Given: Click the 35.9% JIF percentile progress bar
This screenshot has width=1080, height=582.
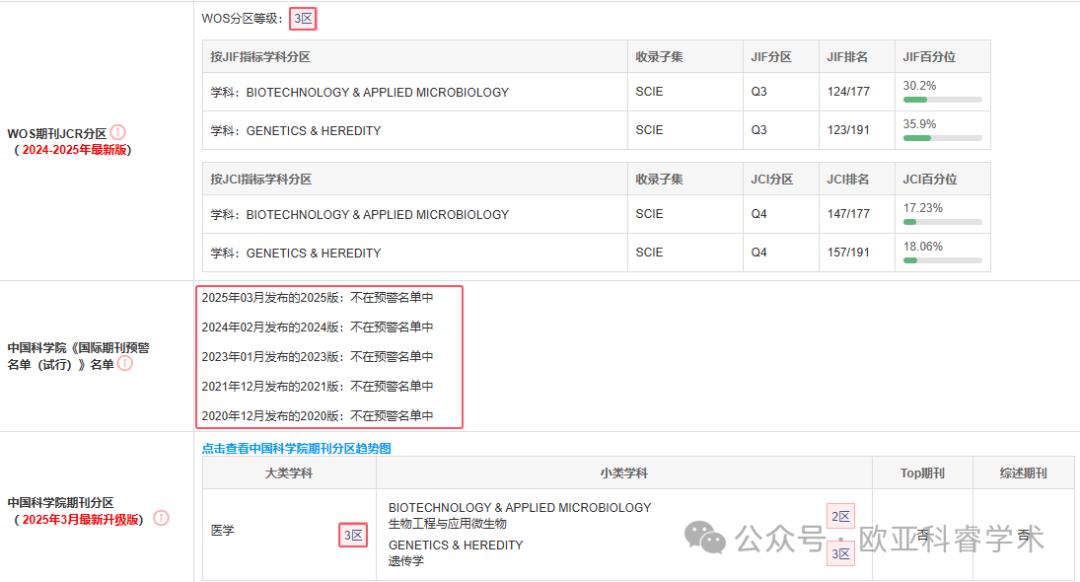Looking at the screenshot, I should click(942, 138).
